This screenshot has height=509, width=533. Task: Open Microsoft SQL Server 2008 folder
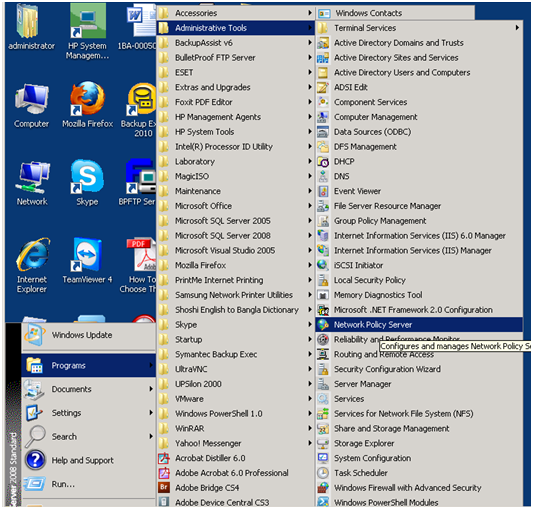[235, 236]
